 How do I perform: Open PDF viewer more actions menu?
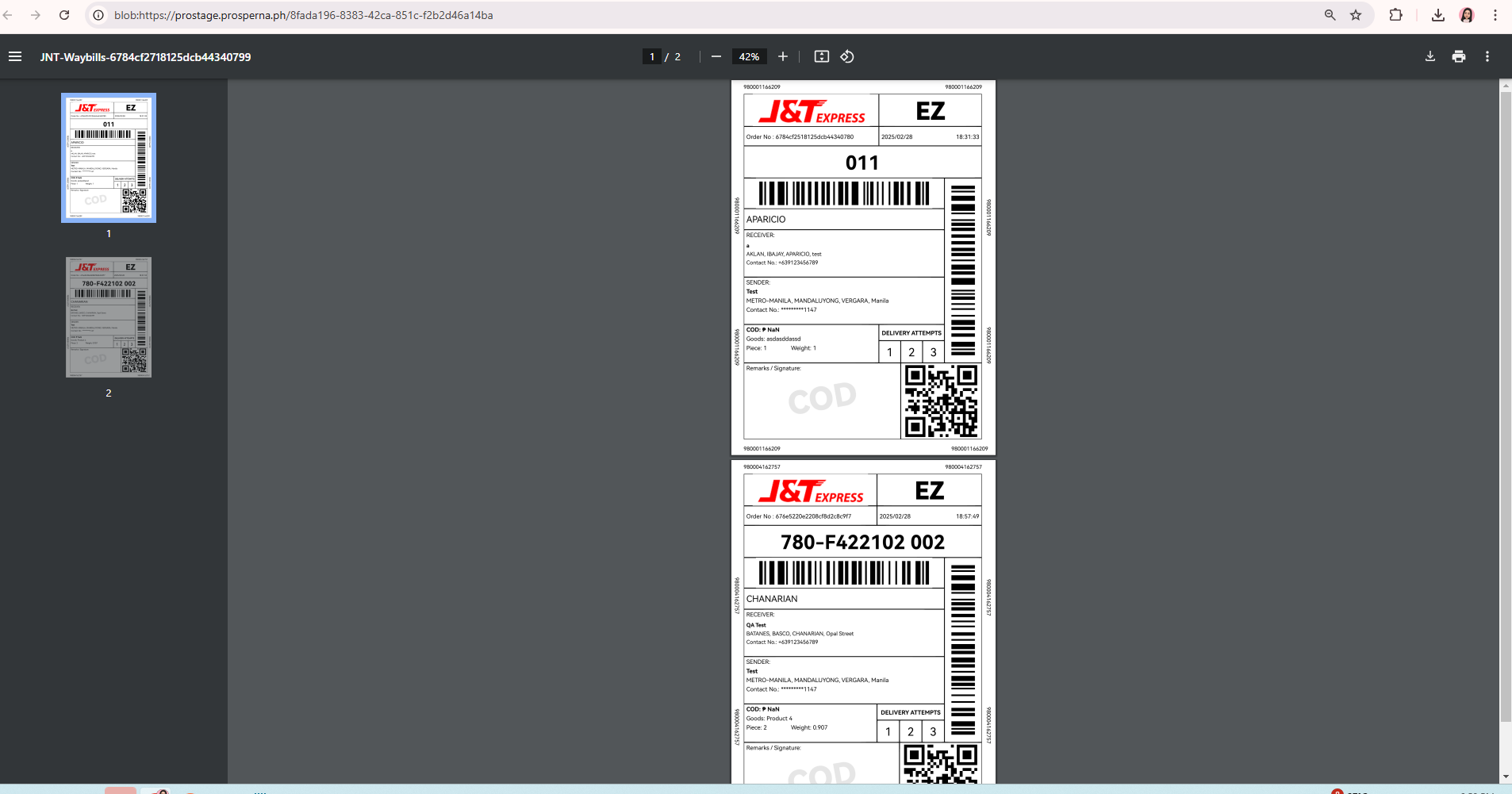pos(1487,56)
